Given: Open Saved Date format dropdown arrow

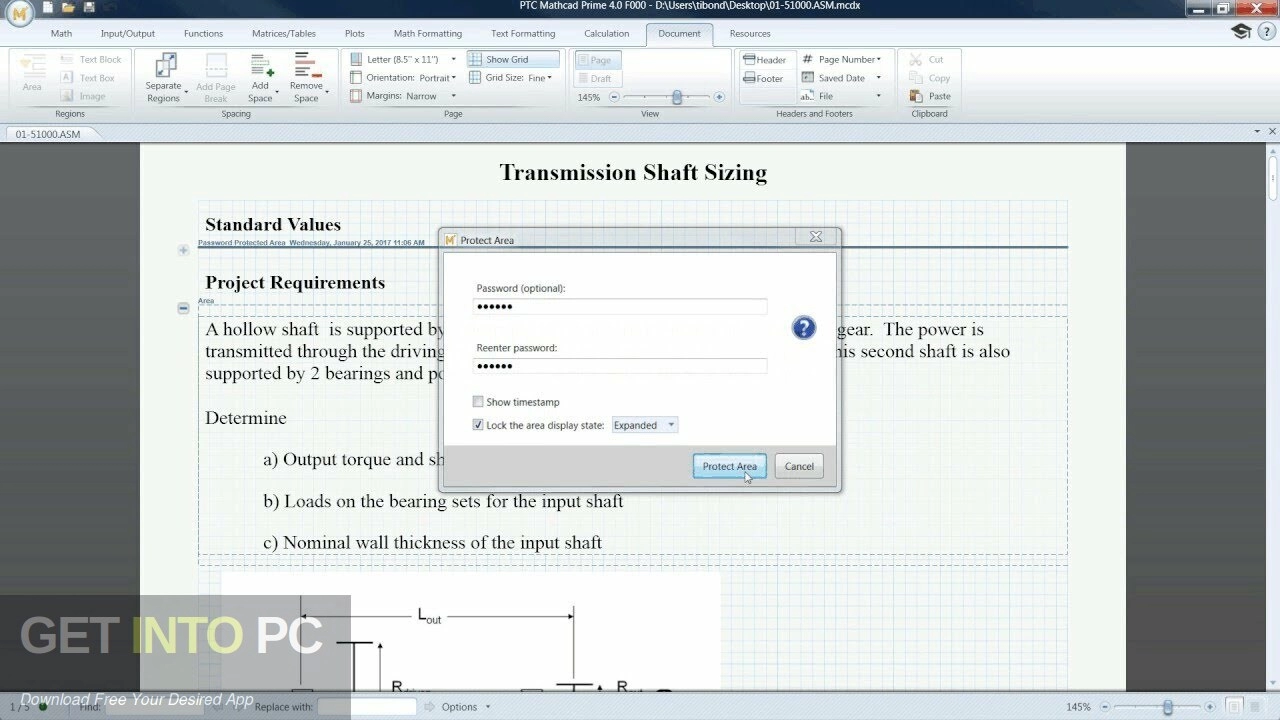Looking at the screenshot, I should tap(878, 78).
